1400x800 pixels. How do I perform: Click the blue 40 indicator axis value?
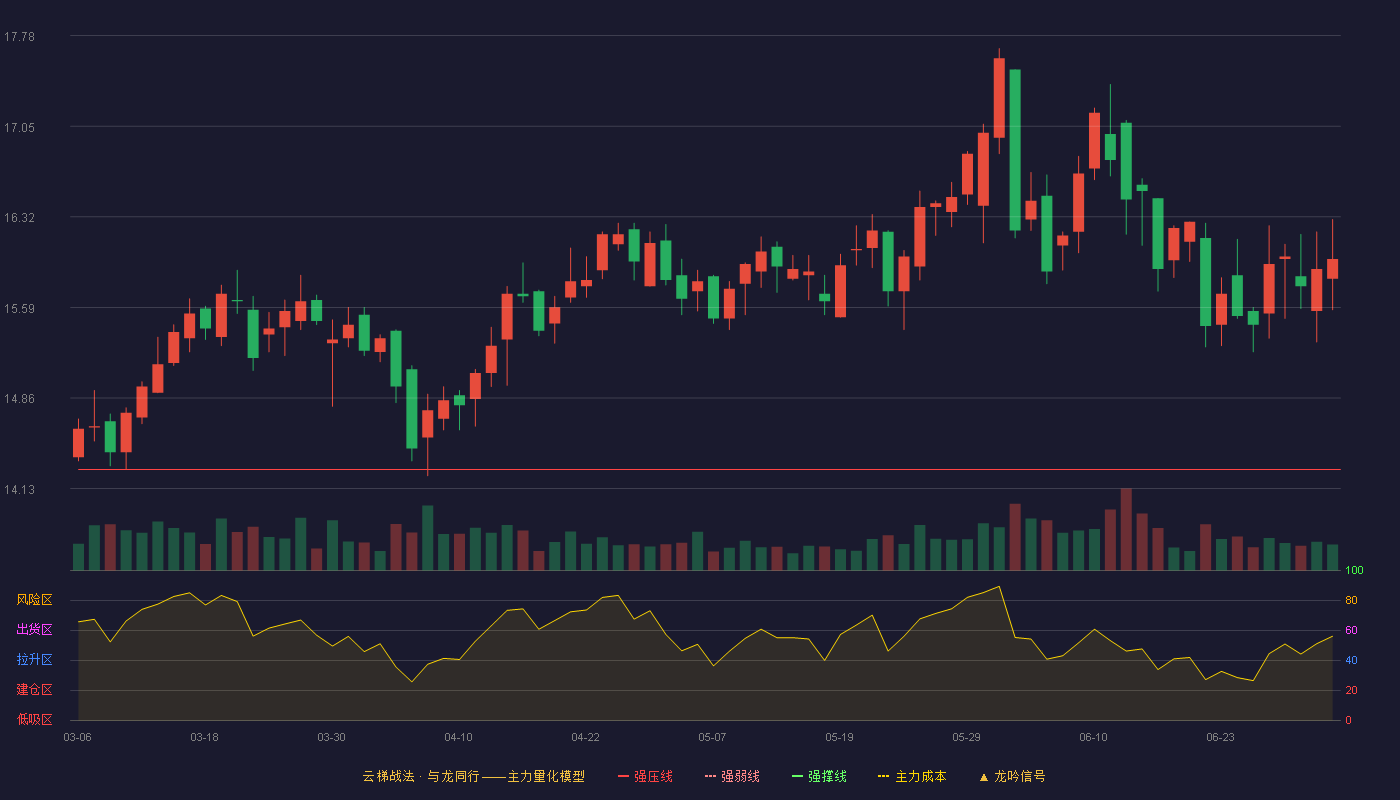tap(1351, 660)
